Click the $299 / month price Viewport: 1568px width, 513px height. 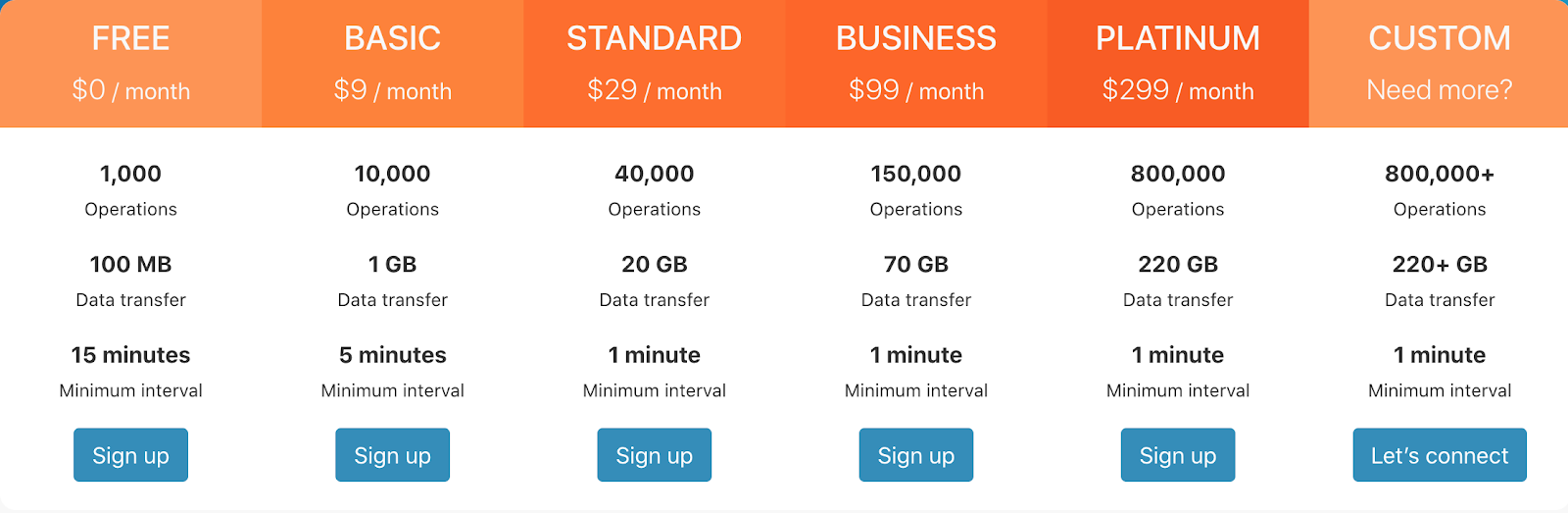pyautogui.click(x=1177, y=90)
